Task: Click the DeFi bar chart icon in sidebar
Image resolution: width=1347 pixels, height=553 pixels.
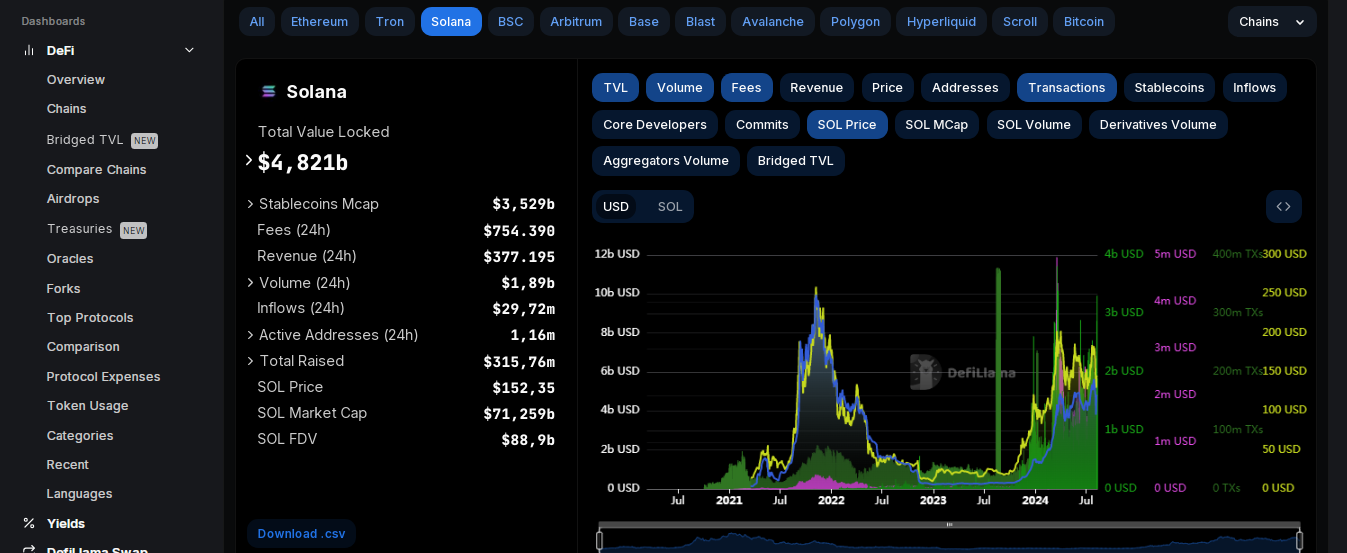Action: (x=29, y=50)
